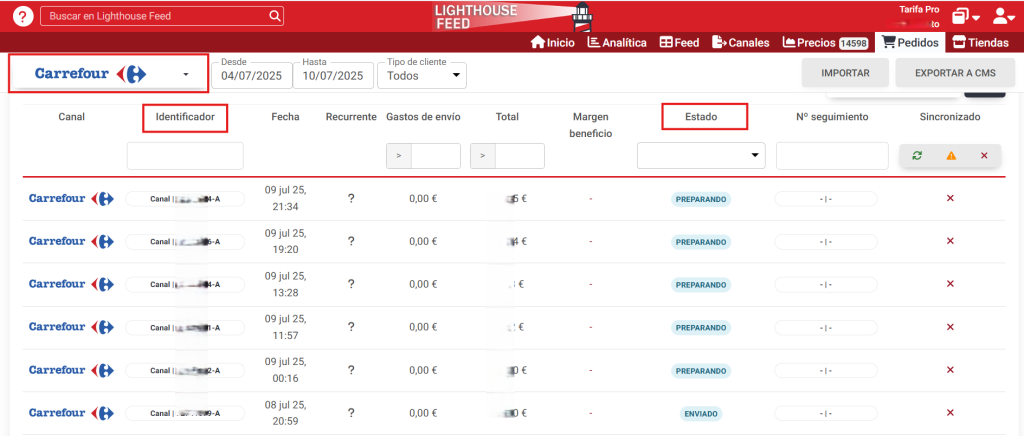Click red X sync icon of 00:16 order

pos(950,369)
